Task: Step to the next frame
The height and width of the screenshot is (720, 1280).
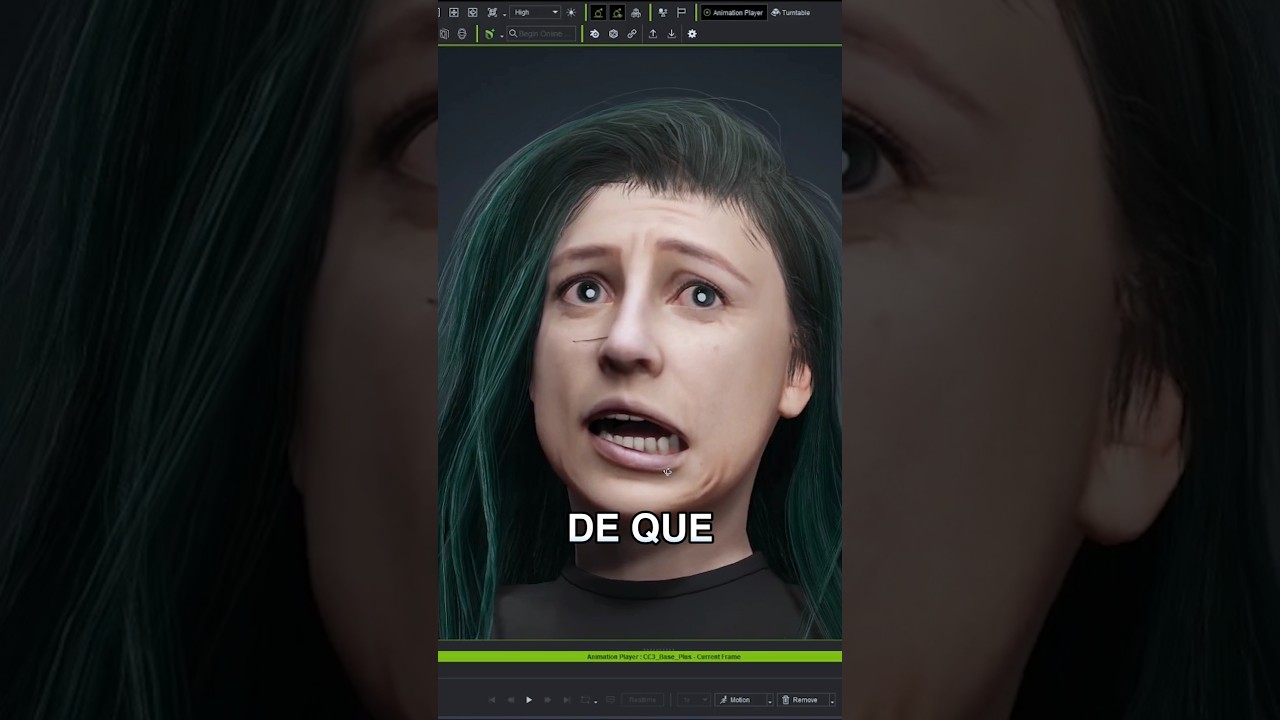Action: click(548, 700)
